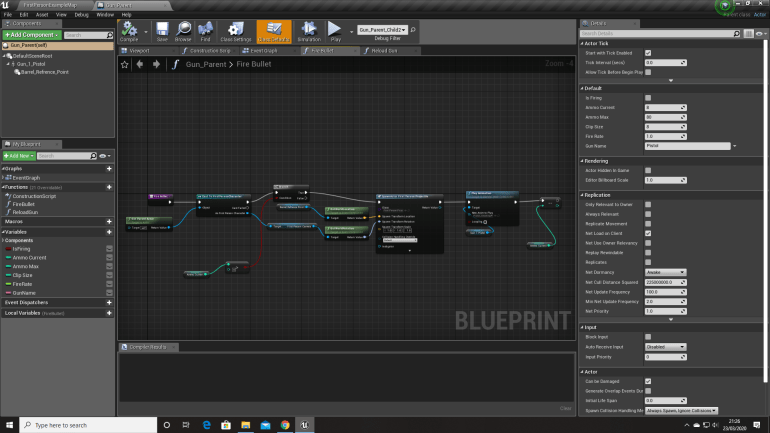Start Simulation mode

point(309,32)
